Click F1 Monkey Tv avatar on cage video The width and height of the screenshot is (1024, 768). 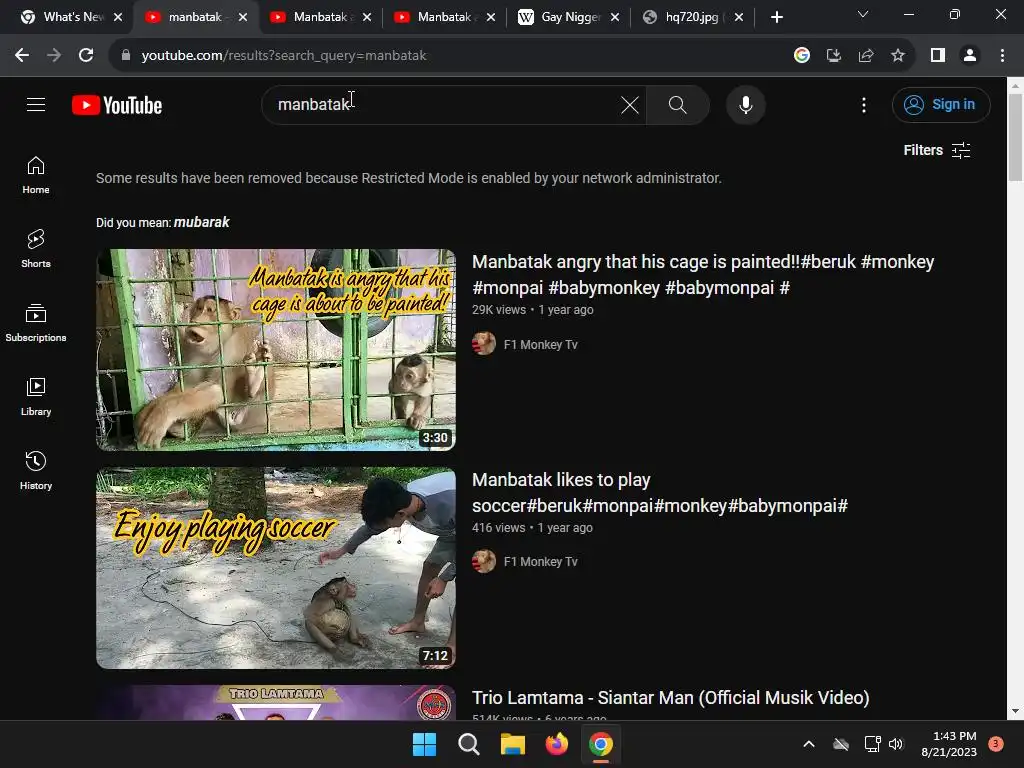(484, 344)
